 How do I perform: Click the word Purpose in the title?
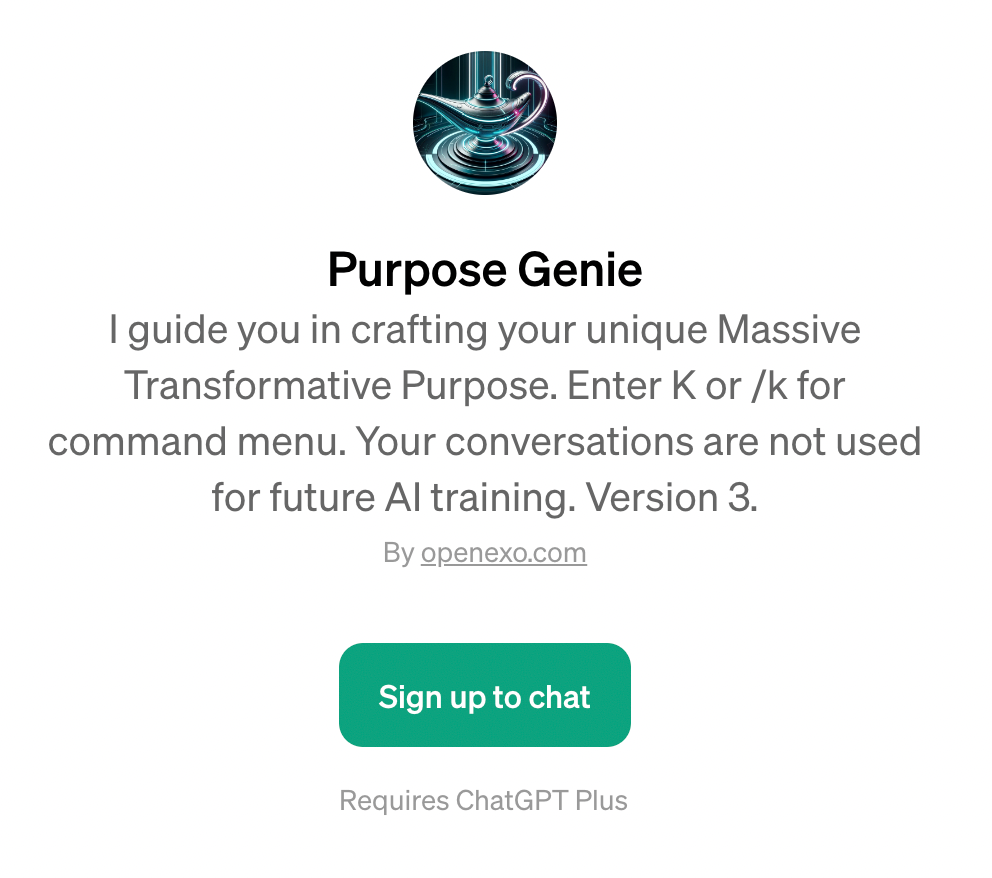tap(418, 272)
